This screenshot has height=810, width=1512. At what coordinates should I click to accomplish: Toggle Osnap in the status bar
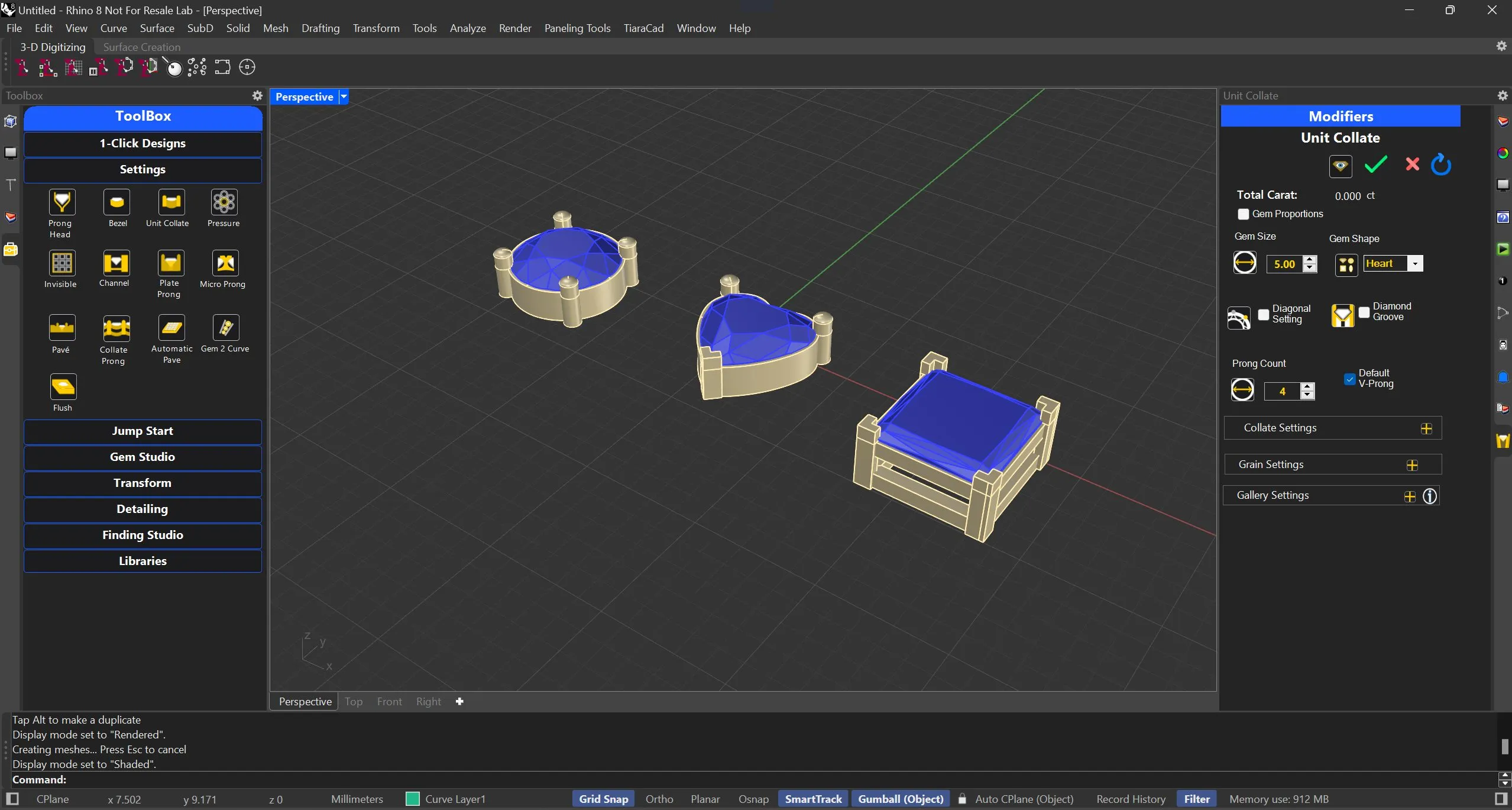tap(753, 799)
